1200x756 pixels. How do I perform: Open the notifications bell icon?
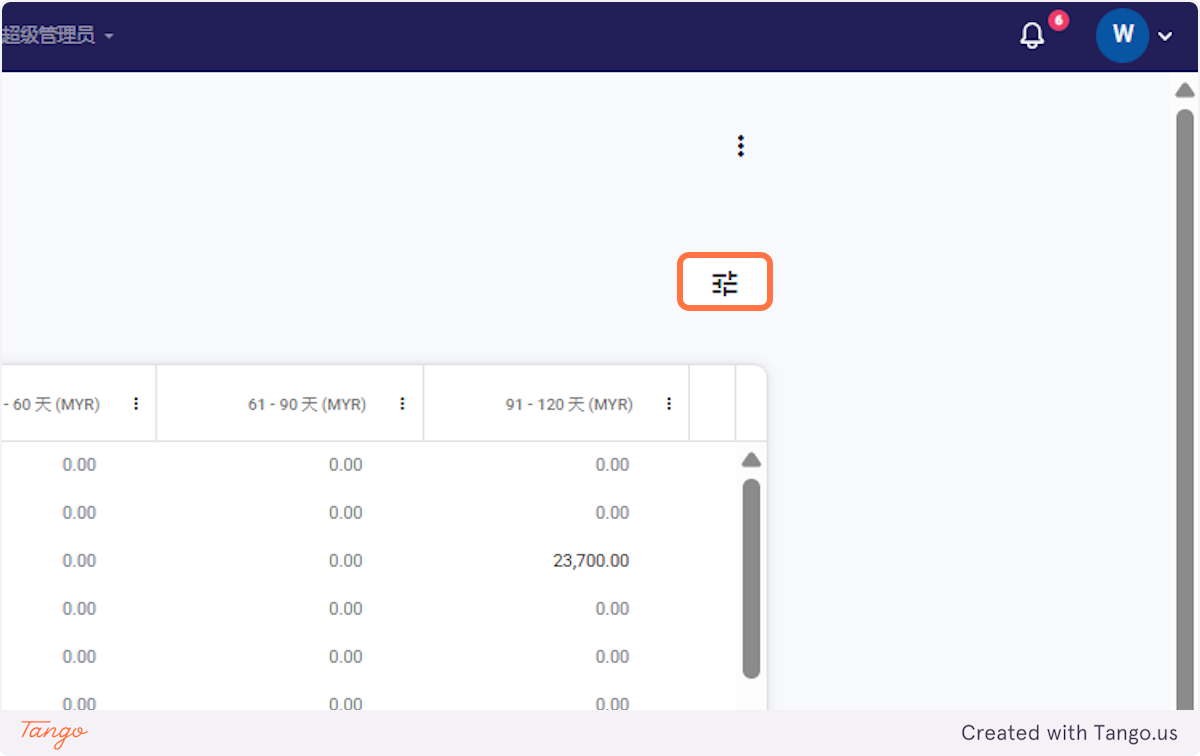pos(1031,37)
